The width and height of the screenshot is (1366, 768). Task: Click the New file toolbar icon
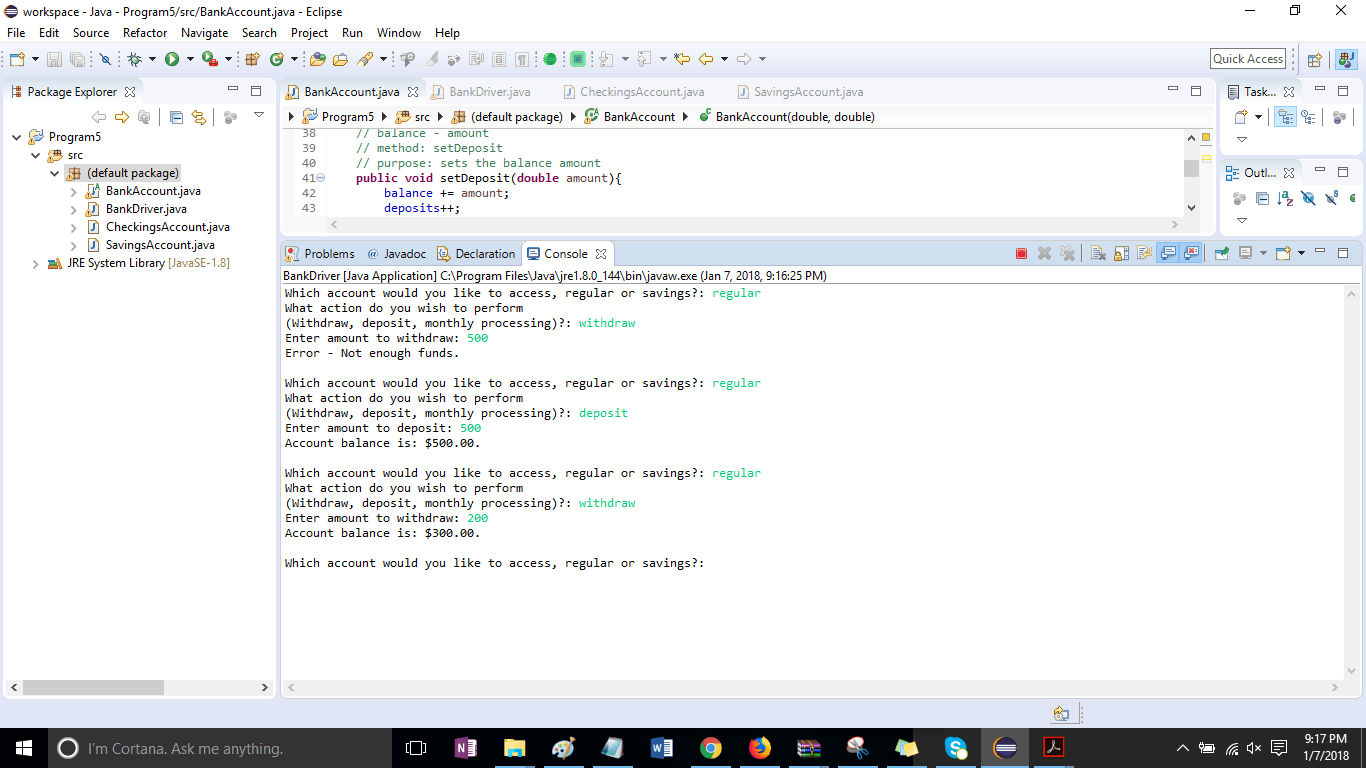pos(17,60)
